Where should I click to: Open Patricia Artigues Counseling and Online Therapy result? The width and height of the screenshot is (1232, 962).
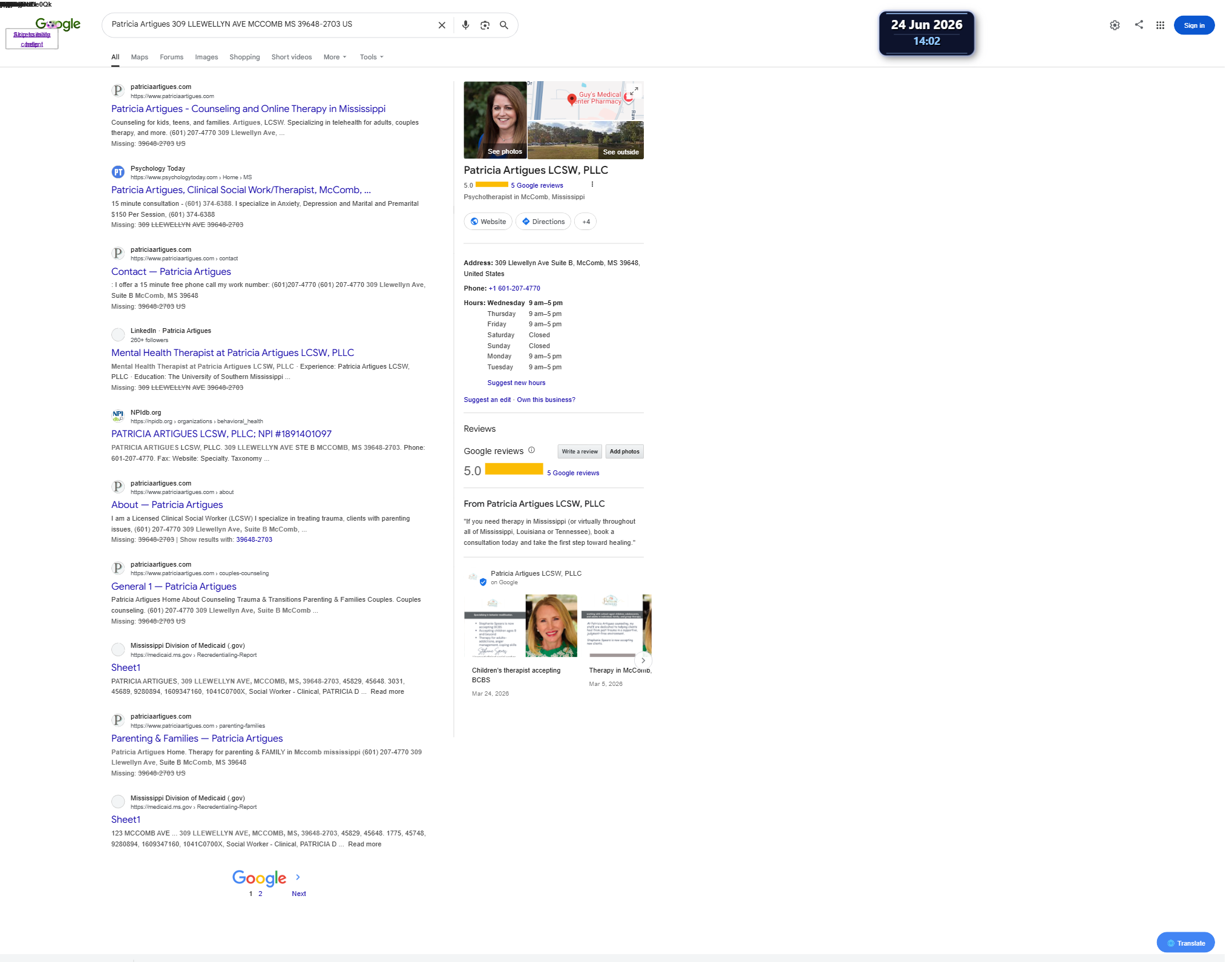click(x=248, y=109)
